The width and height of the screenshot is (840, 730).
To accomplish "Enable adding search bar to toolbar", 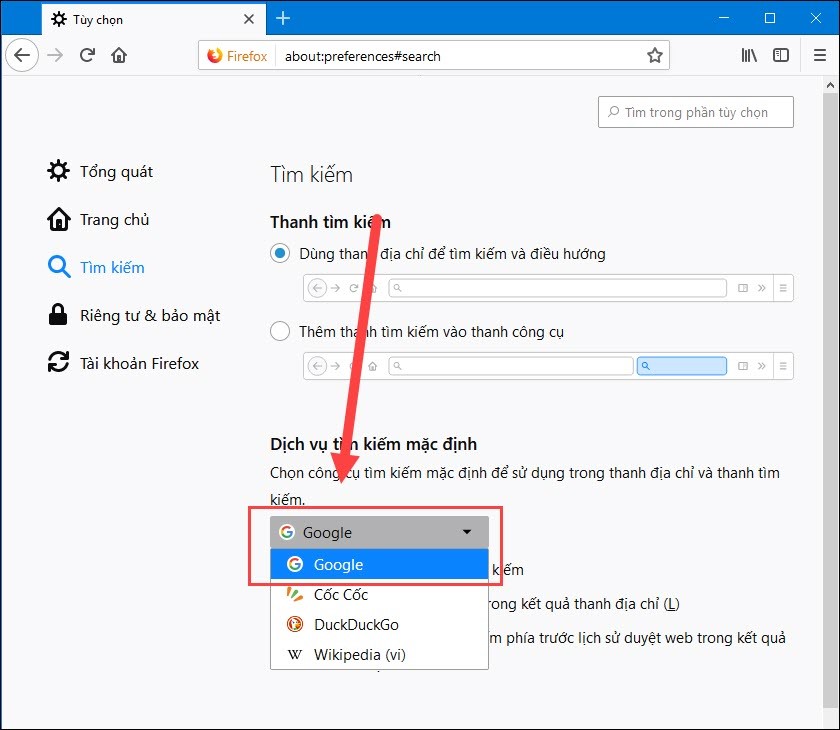I will click(280, 330).
